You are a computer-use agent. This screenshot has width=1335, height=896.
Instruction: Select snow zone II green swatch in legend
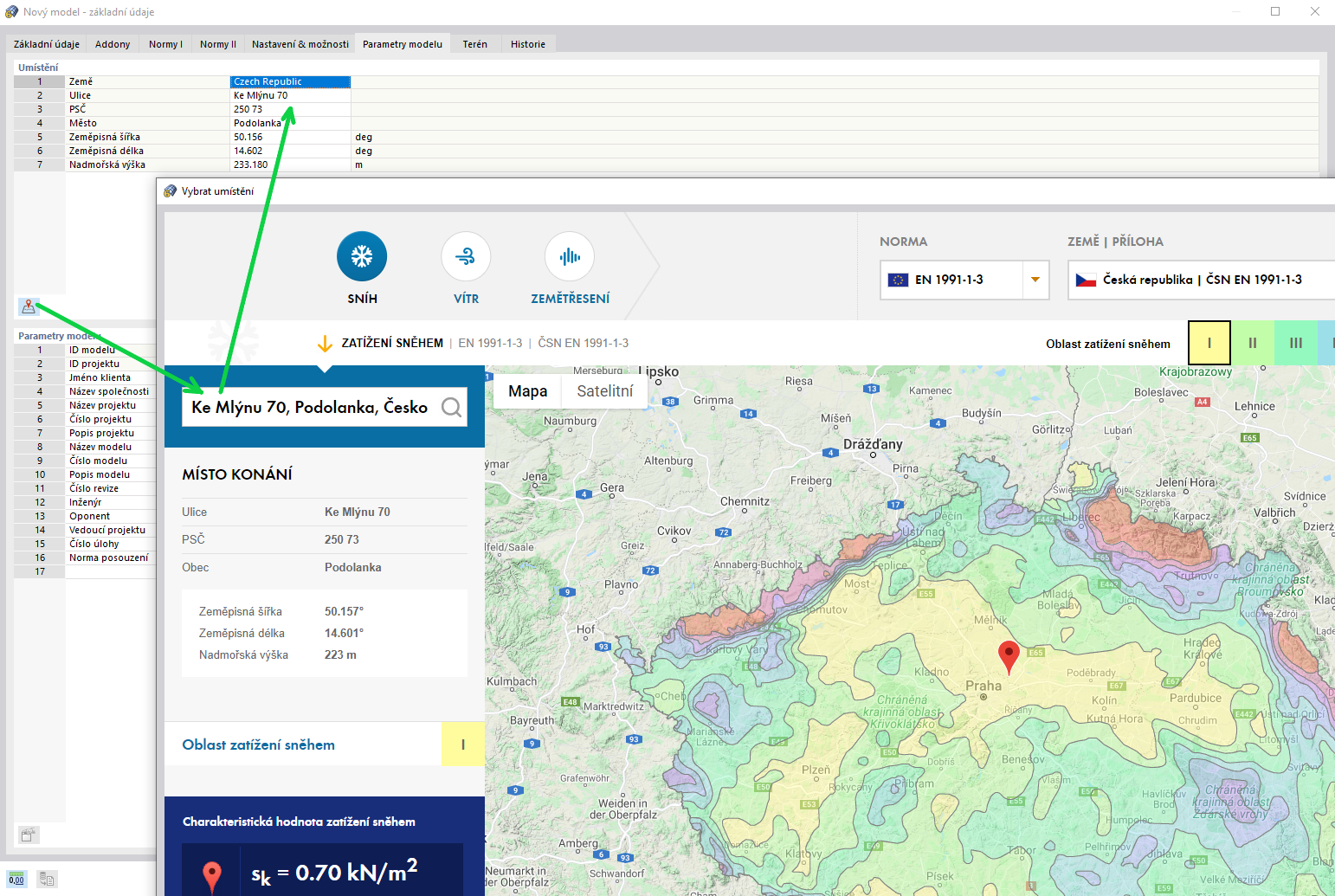(x=1253, y=343)
